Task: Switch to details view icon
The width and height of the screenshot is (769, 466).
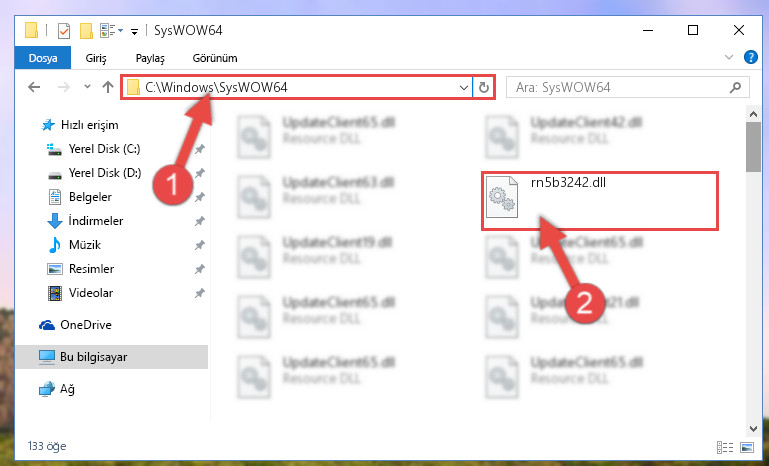Action: pyautogui.click(x=724, y=447)
